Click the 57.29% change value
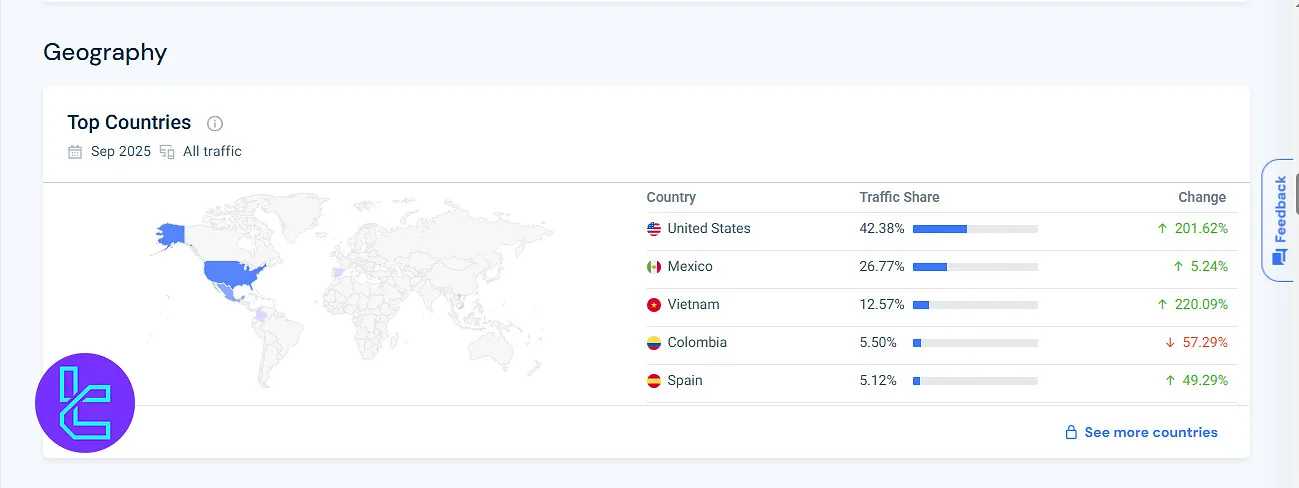The height and width of the screenshot is (488, 1299). point(1205,343)
